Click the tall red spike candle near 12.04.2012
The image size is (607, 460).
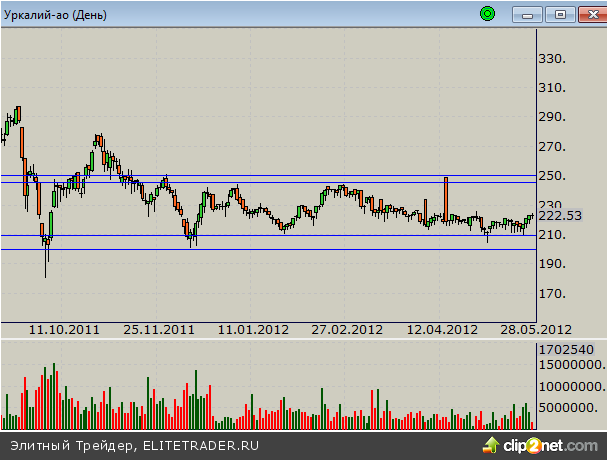(445, 195)
